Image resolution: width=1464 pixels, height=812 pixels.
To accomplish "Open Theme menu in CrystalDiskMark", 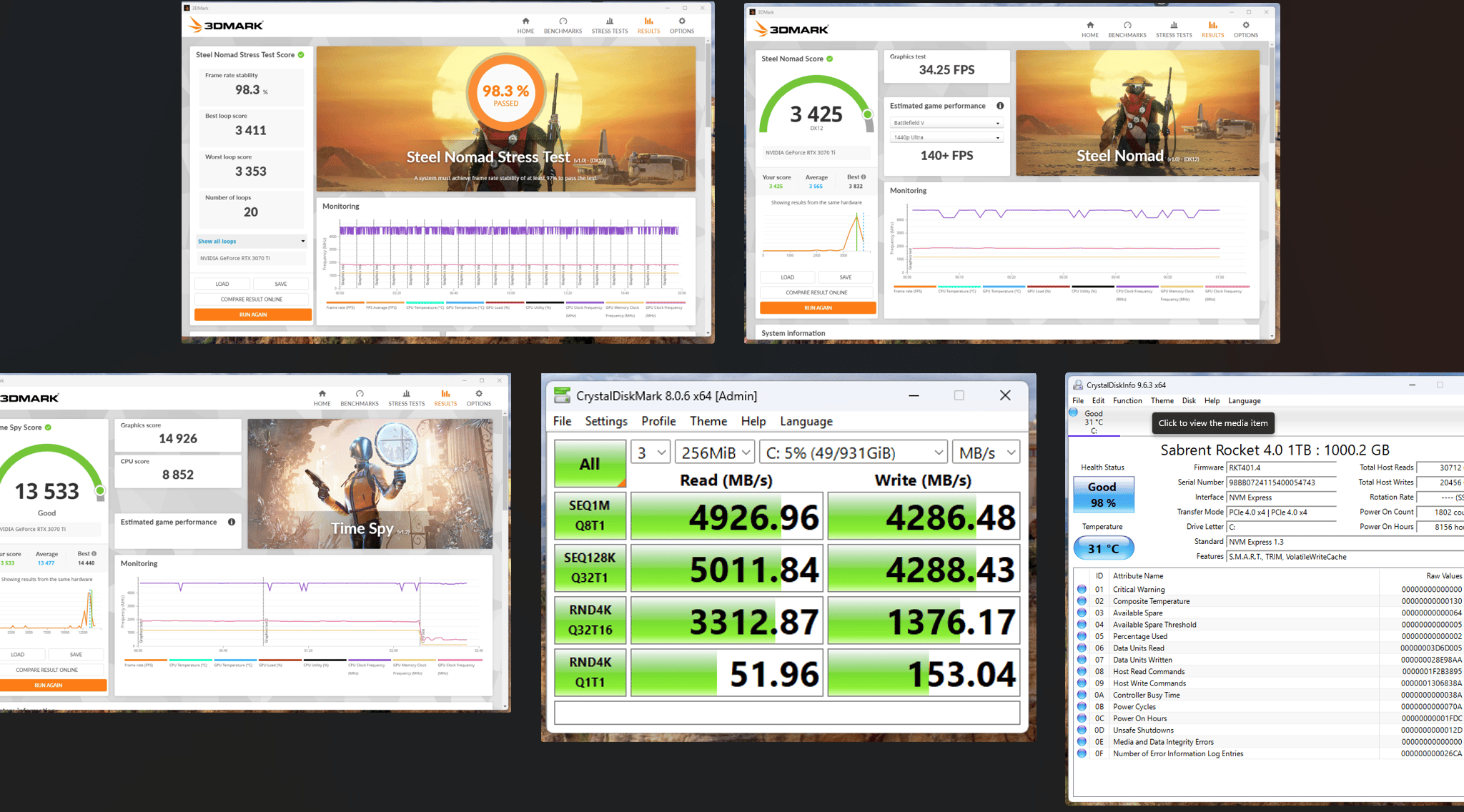I will [x=708, y=421].
